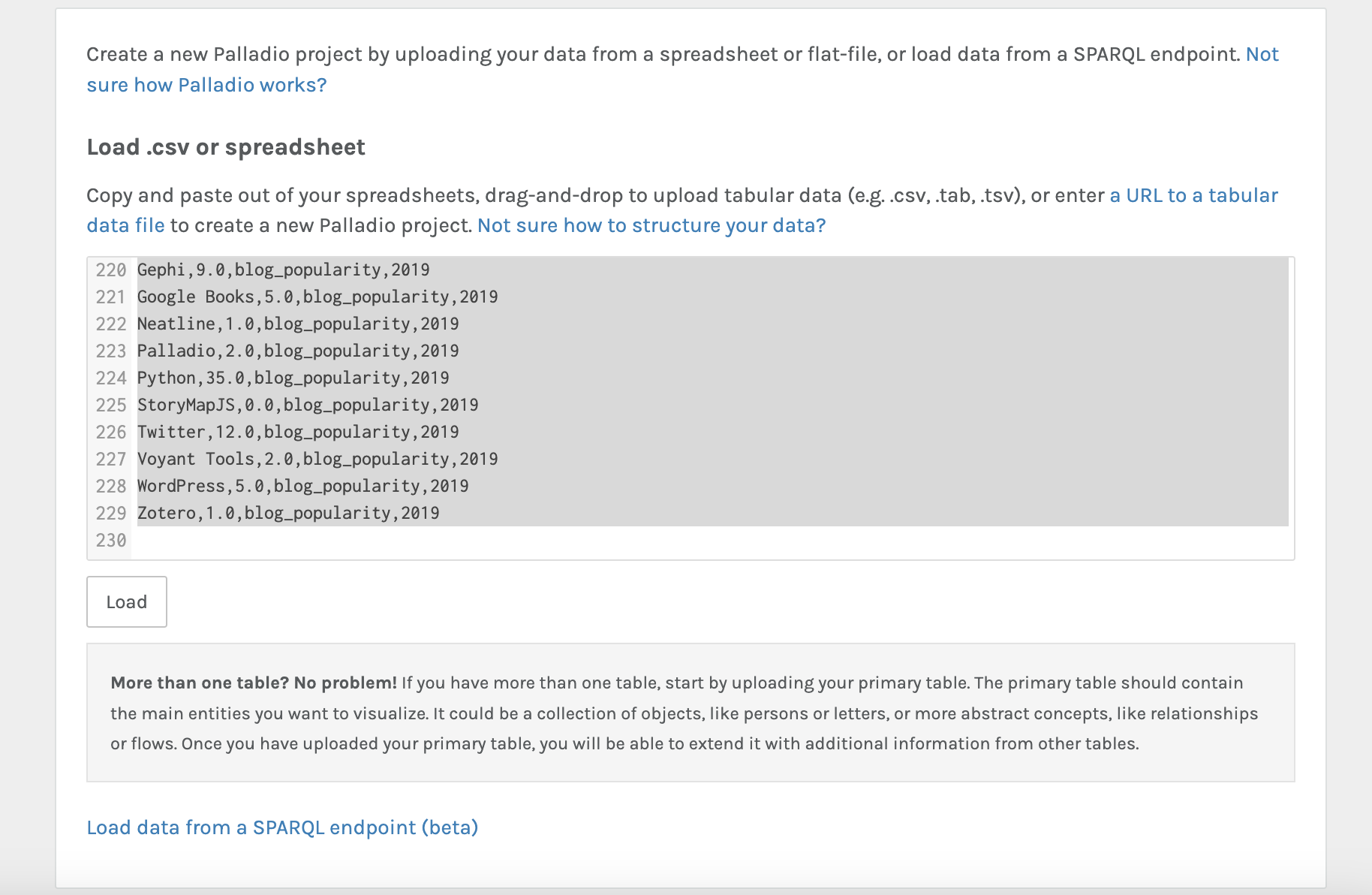The image size is (1372, 895).
Task: Open 'Load data from a SPARQL endpoint (beta)'
Action: pyautogui.click(x=282, y=827)
